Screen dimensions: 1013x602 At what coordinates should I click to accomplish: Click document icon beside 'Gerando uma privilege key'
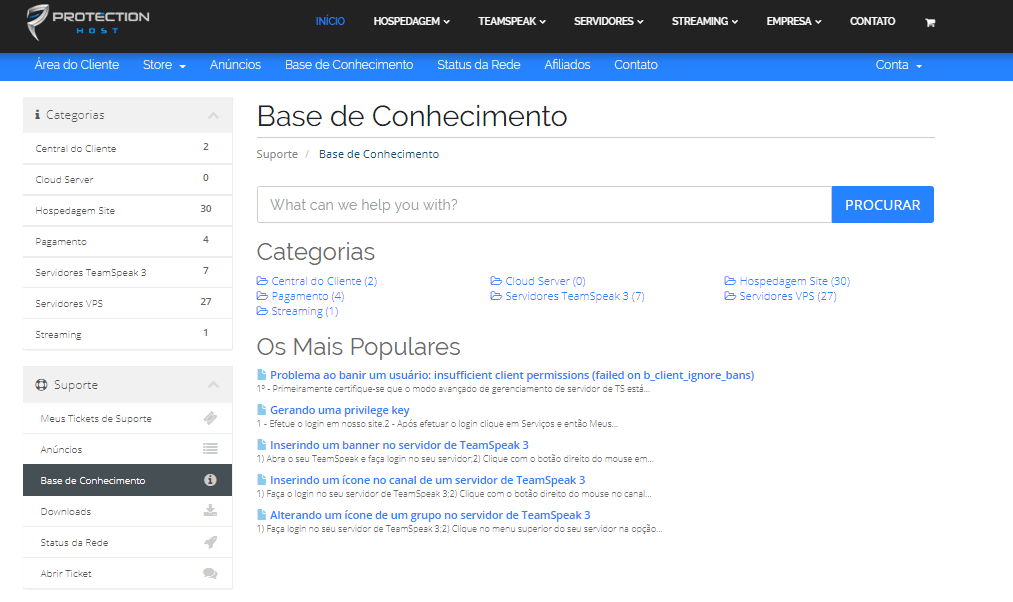click(262, 410)
